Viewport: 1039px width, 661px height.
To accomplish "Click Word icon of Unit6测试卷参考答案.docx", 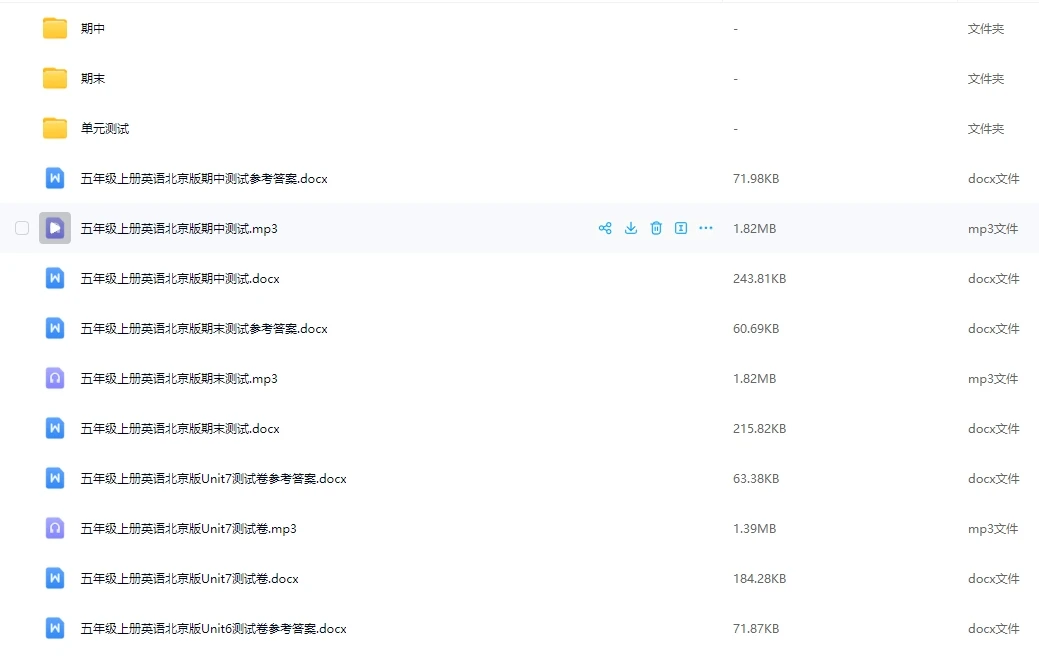I will click(x=55, y=629).
